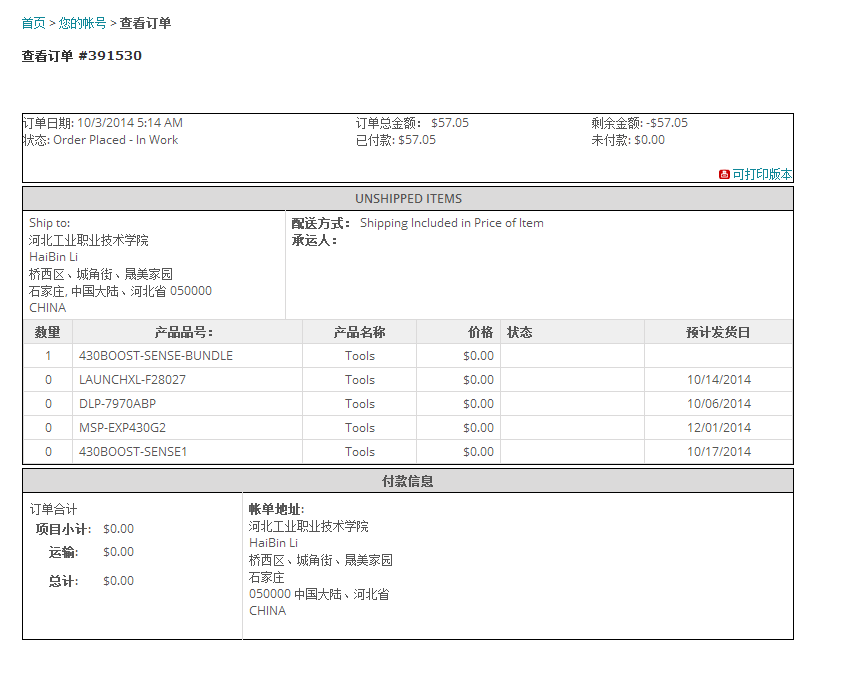Click the UNSHIPPED ITEMS header
This screenshot has width=849, height=692.
coord(408,199)
